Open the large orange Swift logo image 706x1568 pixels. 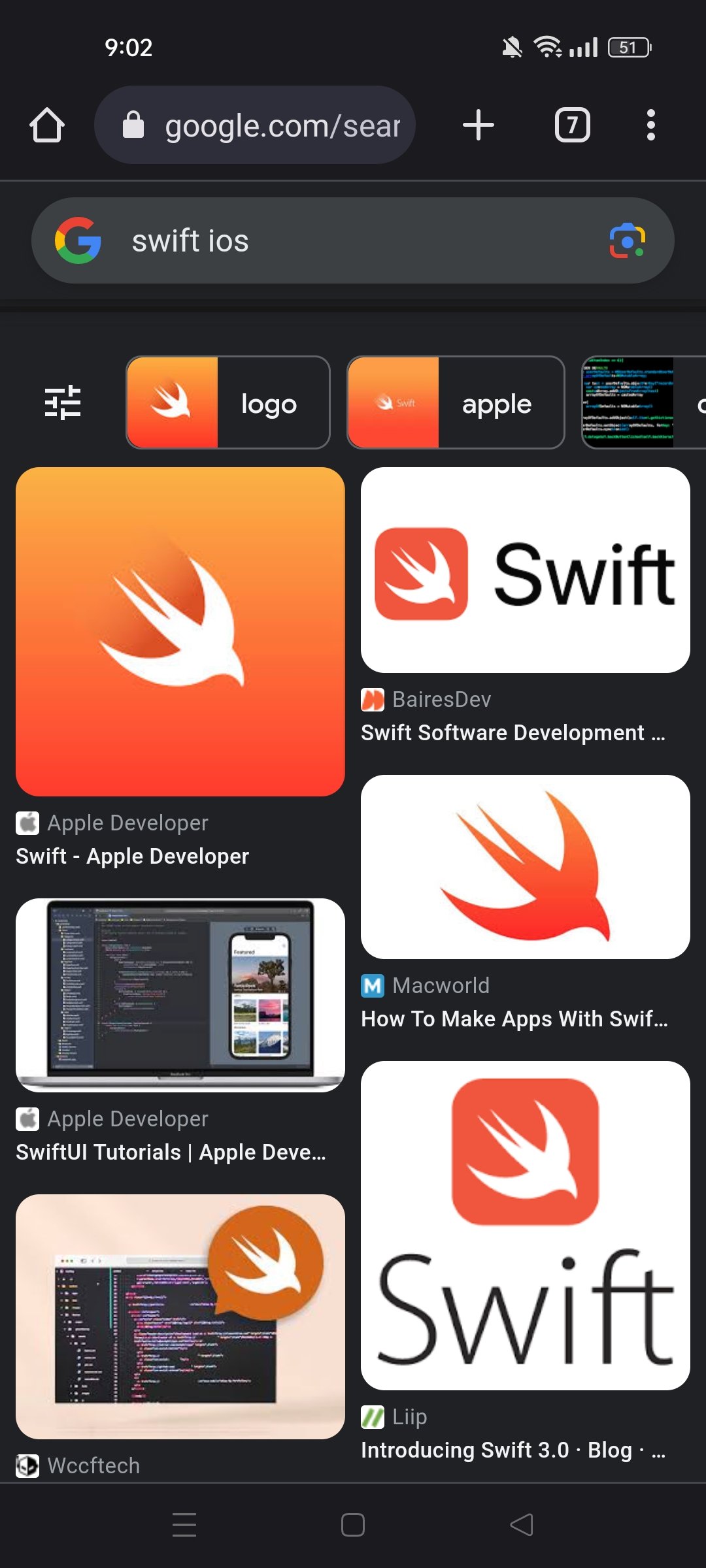[x=180, y=631]
